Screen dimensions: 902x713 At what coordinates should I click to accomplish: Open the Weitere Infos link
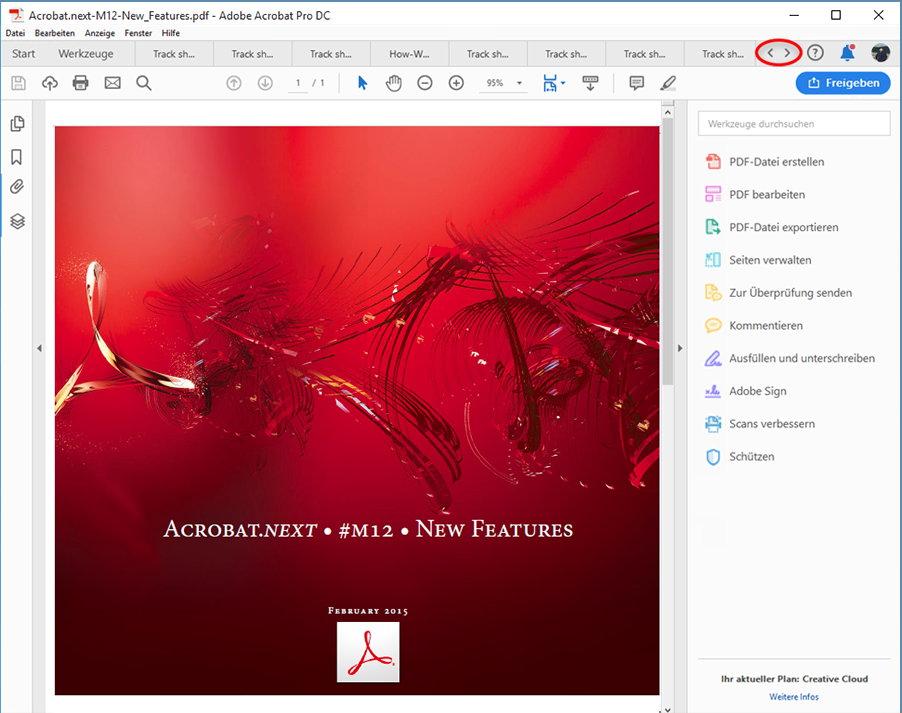click(793, 697)
